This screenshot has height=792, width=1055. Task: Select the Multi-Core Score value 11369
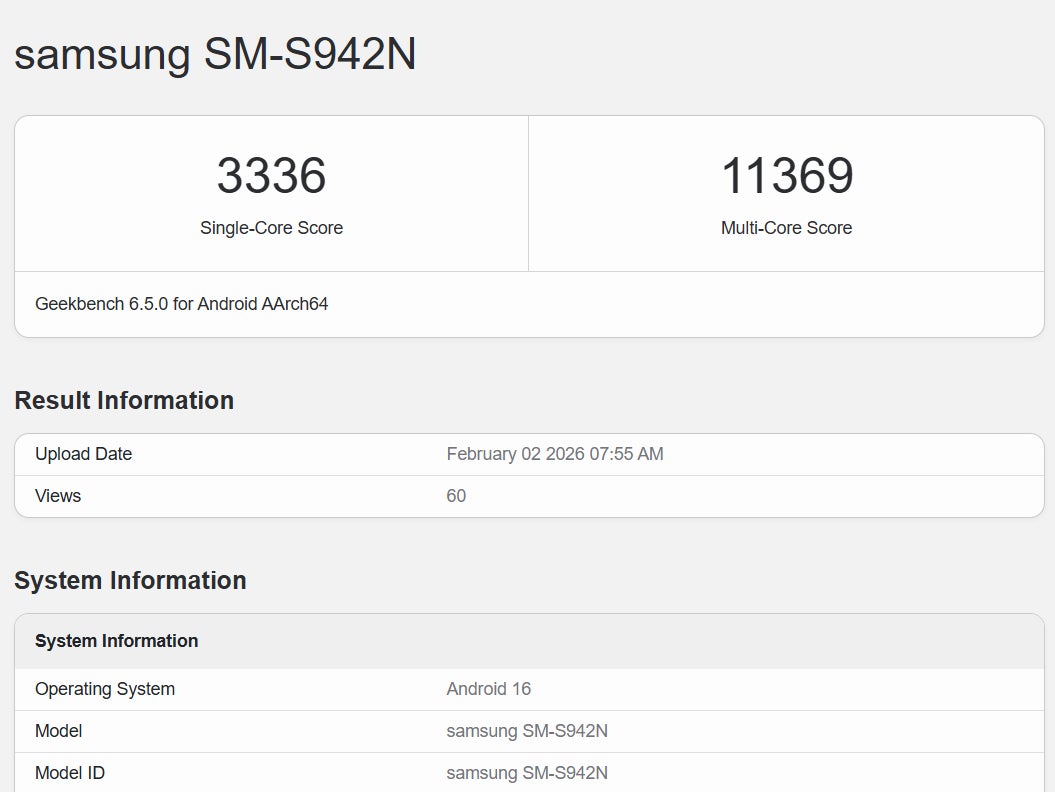pyautogui.click(x=786, y=177)
